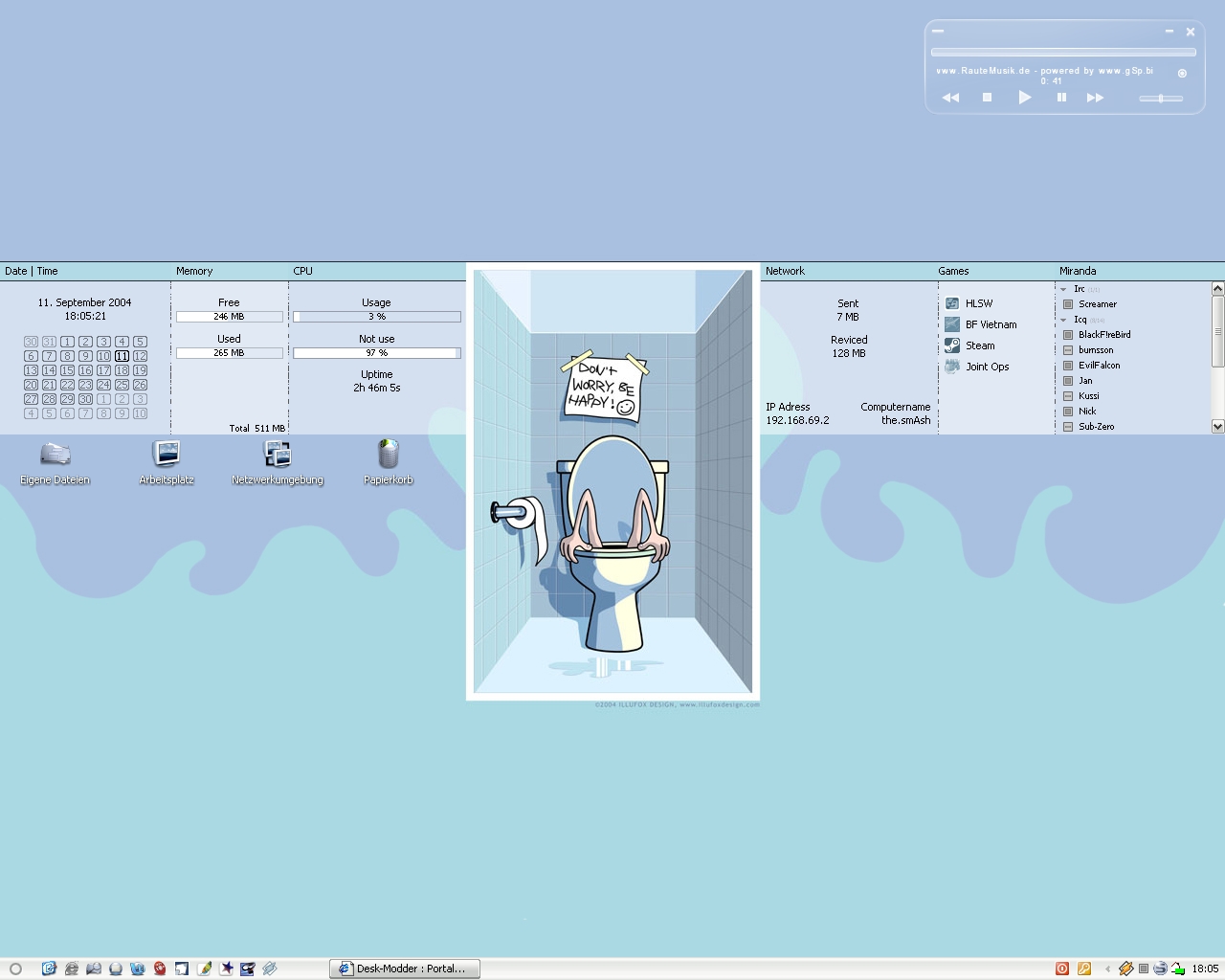Click the Miranda list scrollbar thumb
Viewport: 1225px width, 980px height.
pyautogui.click(x=1217, y=331)
